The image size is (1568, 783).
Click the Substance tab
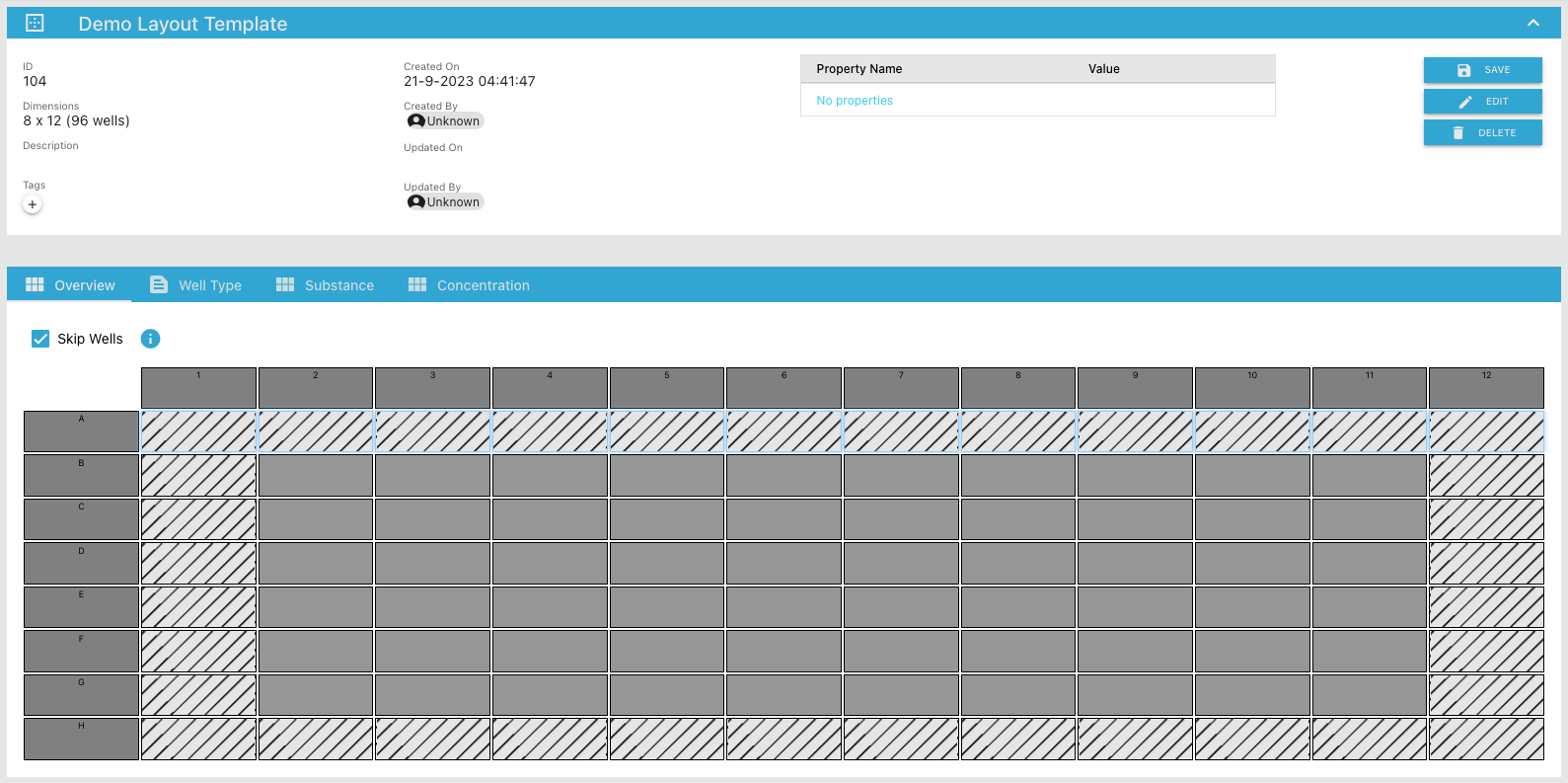pyautogui.click(x=325, y=285)
